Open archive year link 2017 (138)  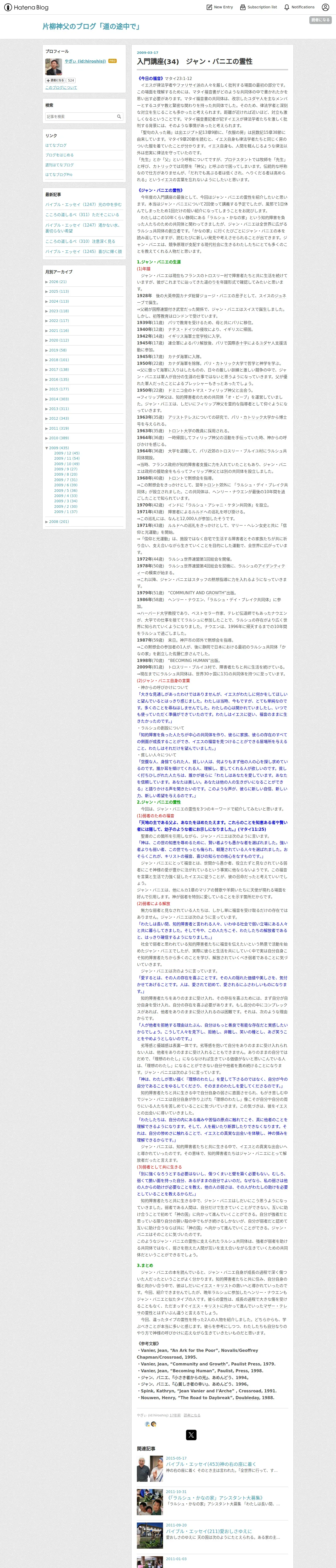coord(59,370)
